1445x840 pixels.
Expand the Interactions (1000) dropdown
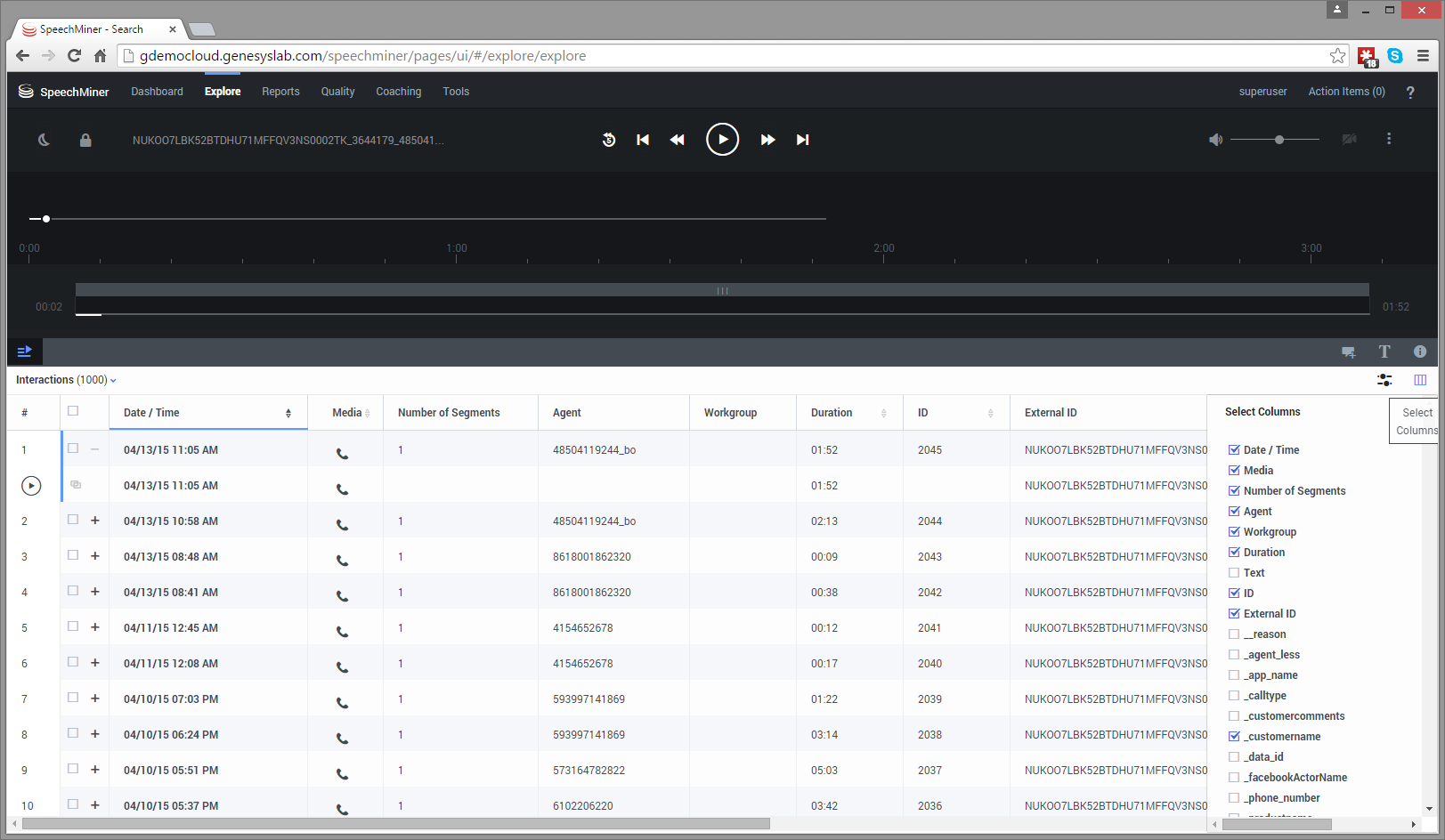pyautogui.click(x=66, y=380)
